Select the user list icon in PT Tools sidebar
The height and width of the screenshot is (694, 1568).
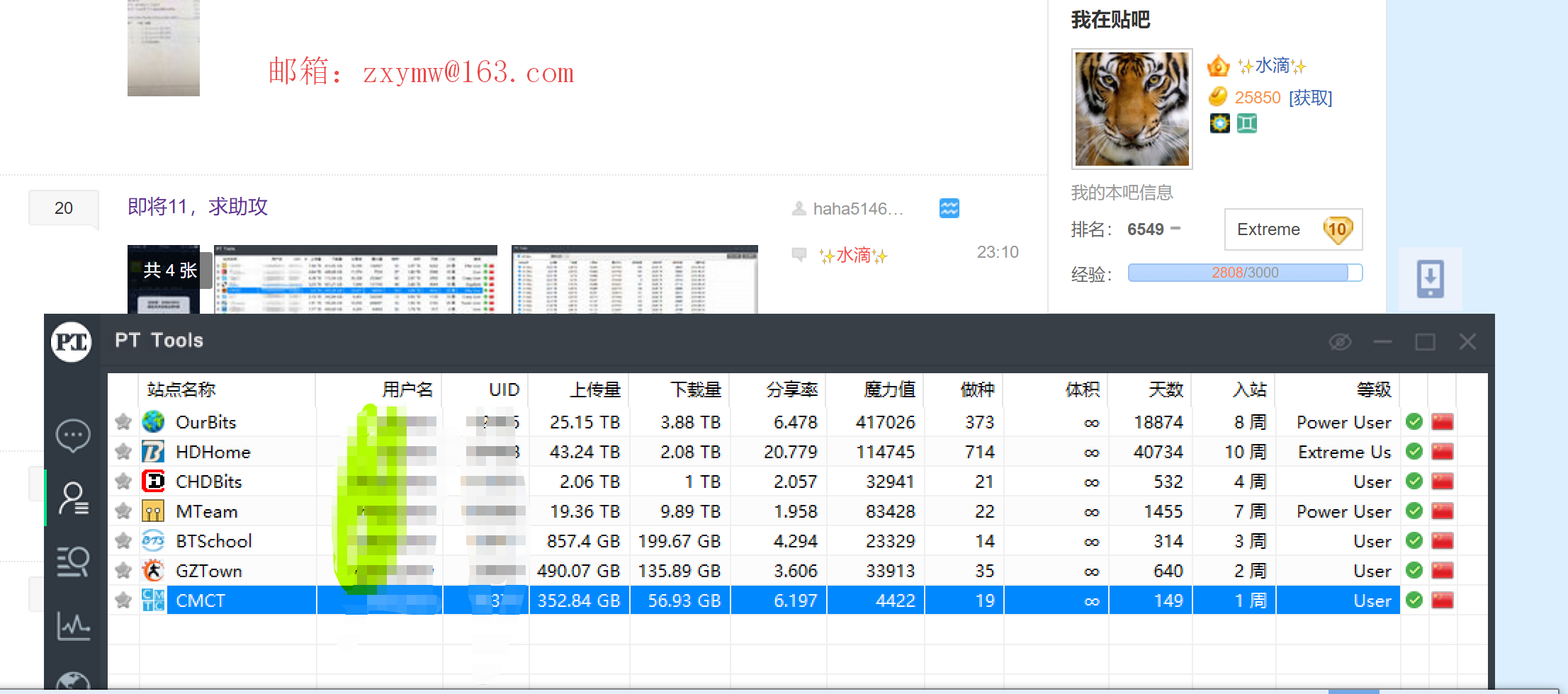coord(73,499)
